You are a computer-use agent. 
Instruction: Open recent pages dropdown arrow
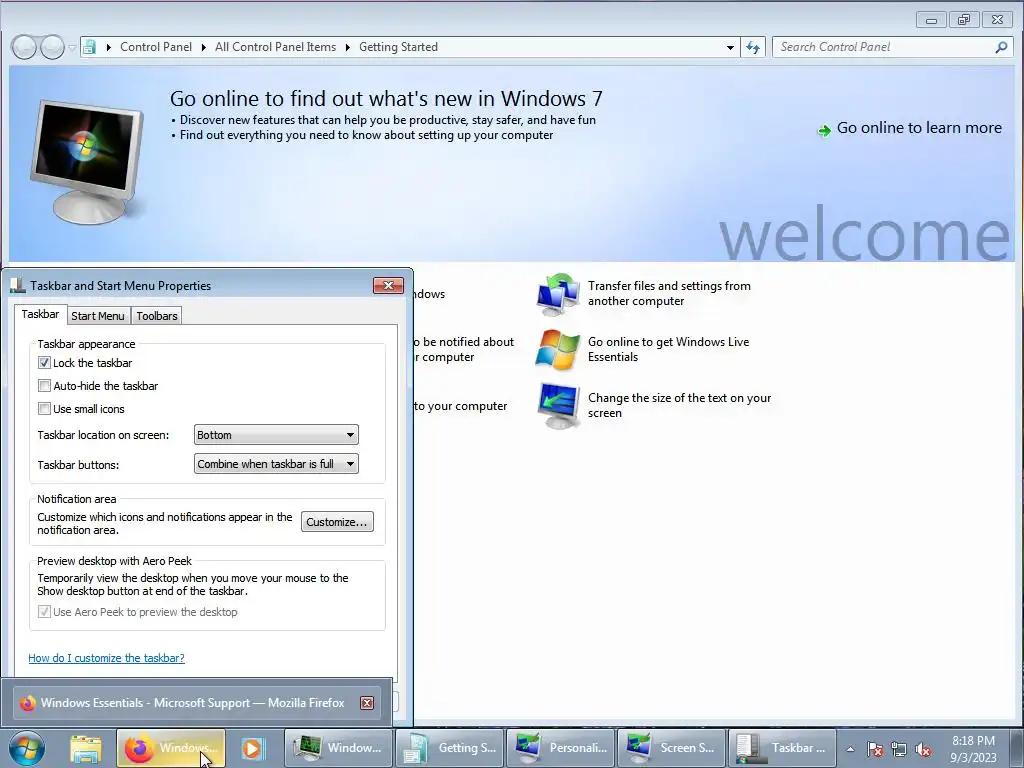coord(72,48)
